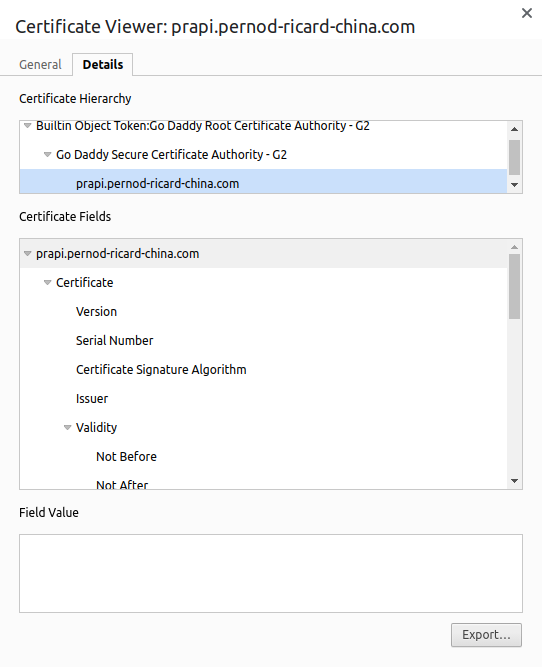This screenshot has width=542, height=667.
Task: Collapse the Certificate fields node
Action: (x=48, y=282)
